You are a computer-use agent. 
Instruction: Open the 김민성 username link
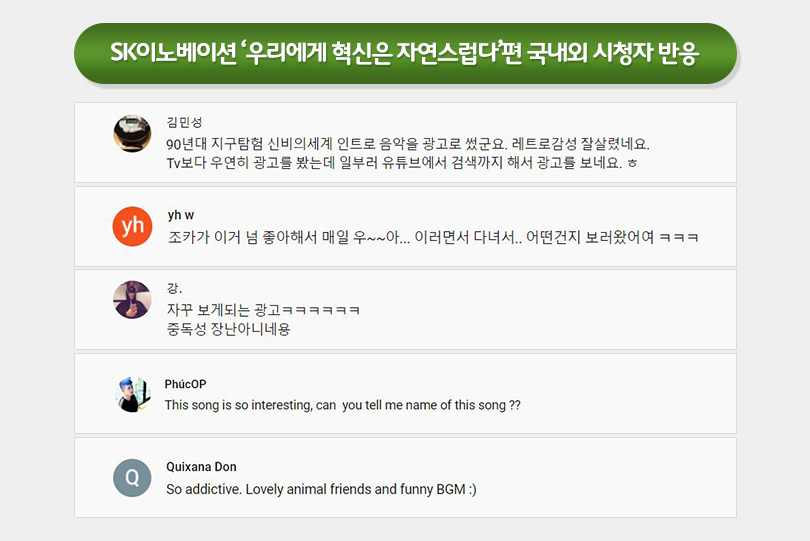click(x=185, y=122)
